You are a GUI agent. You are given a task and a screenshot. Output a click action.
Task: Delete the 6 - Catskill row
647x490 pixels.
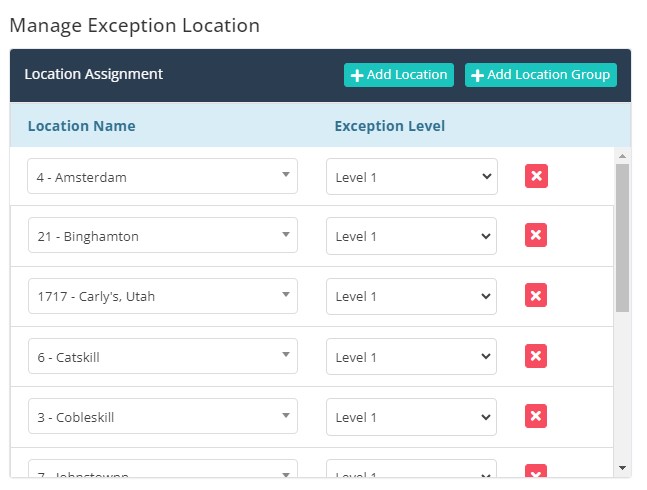coord(536,356)
